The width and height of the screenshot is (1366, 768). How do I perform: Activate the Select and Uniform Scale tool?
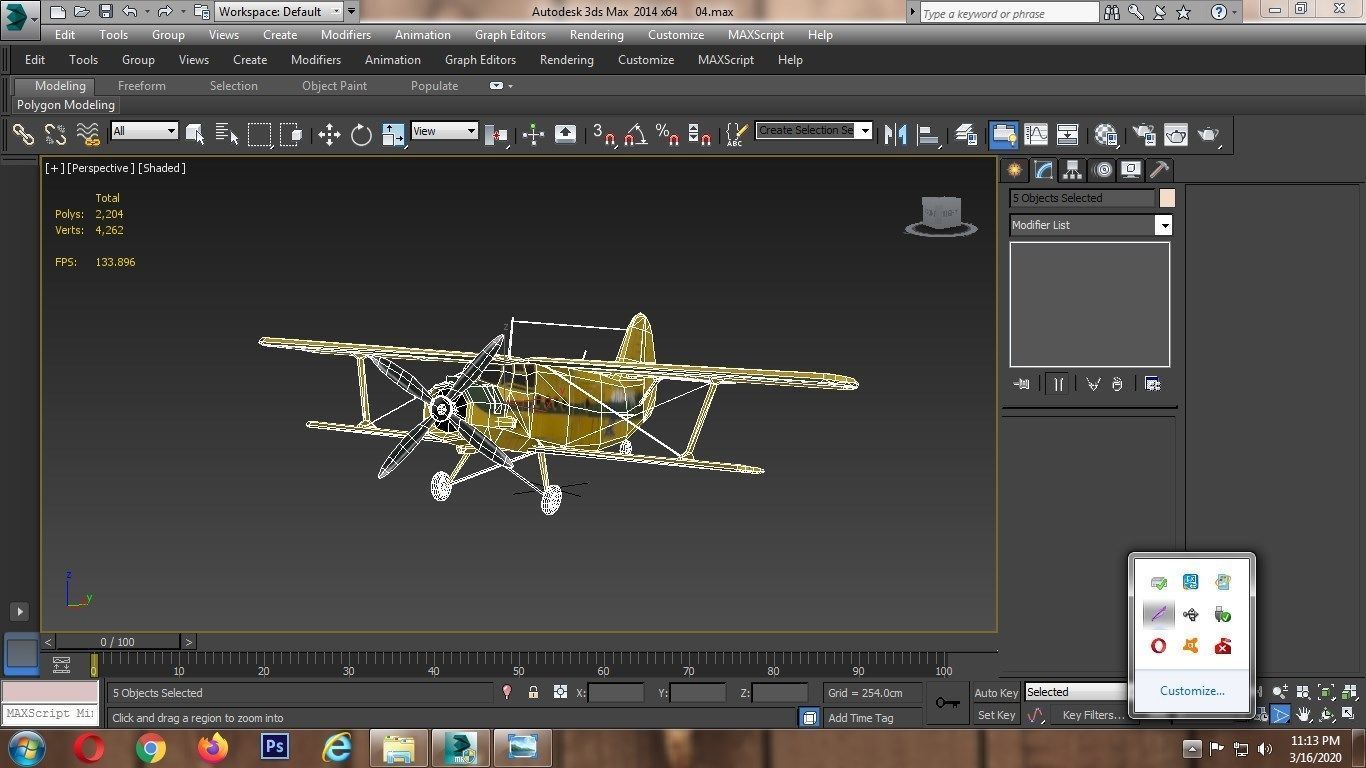pyautogui.click(x=393, y=134)
